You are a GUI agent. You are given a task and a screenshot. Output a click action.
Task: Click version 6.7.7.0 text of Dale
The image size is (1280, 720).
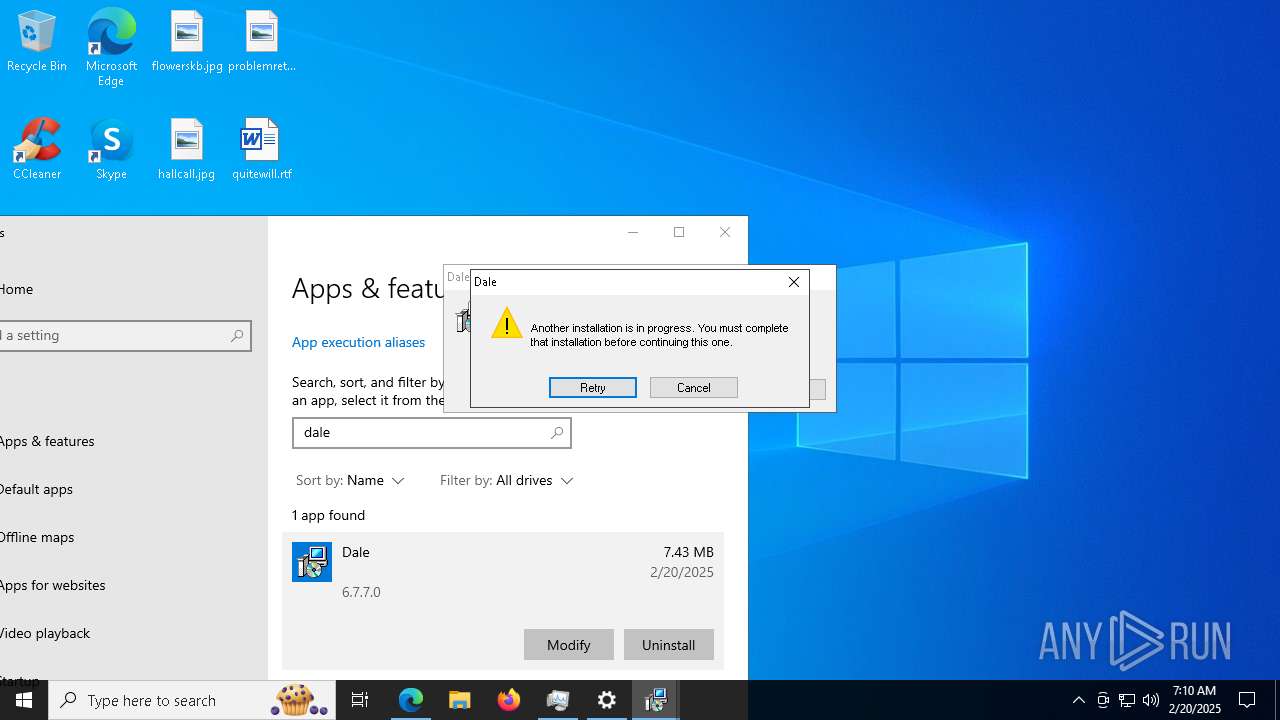(361, 592)
